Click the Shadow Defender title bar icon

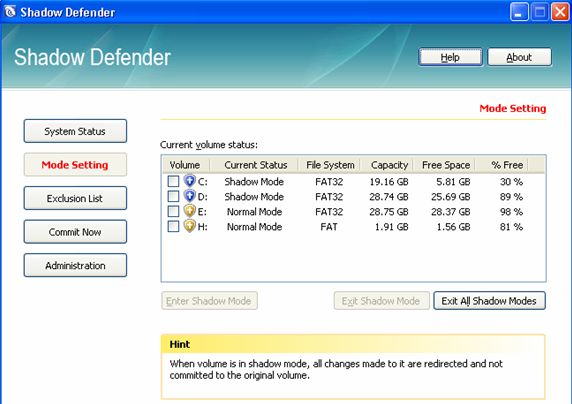(10, 11)
